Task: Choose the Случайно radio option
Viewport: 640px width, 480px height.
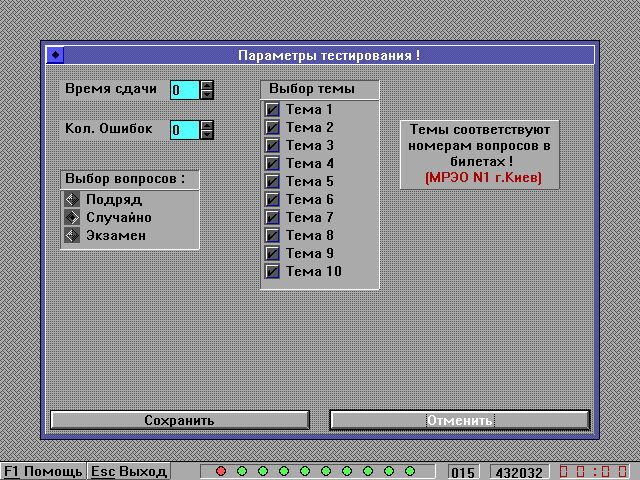Action: click(x=72, y=217)
